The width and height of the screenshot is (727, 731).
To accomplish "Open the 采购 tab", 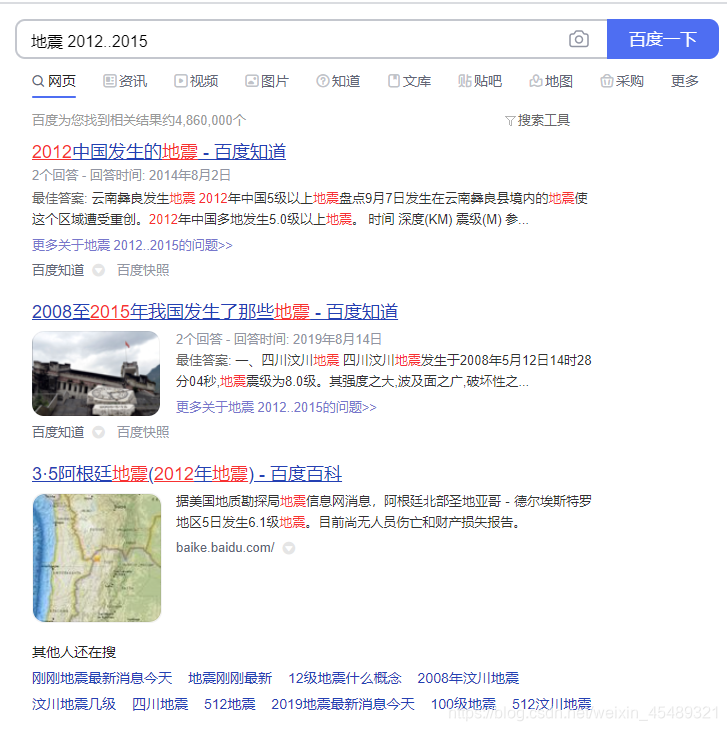I will pos(622,81).
